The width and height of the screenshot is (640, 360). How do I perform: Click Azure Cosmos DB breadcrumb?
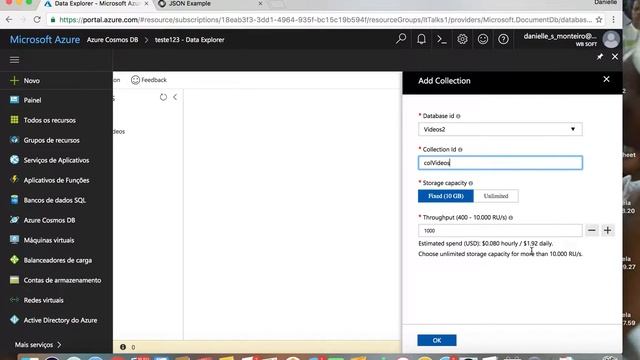(x=112, y=40)
